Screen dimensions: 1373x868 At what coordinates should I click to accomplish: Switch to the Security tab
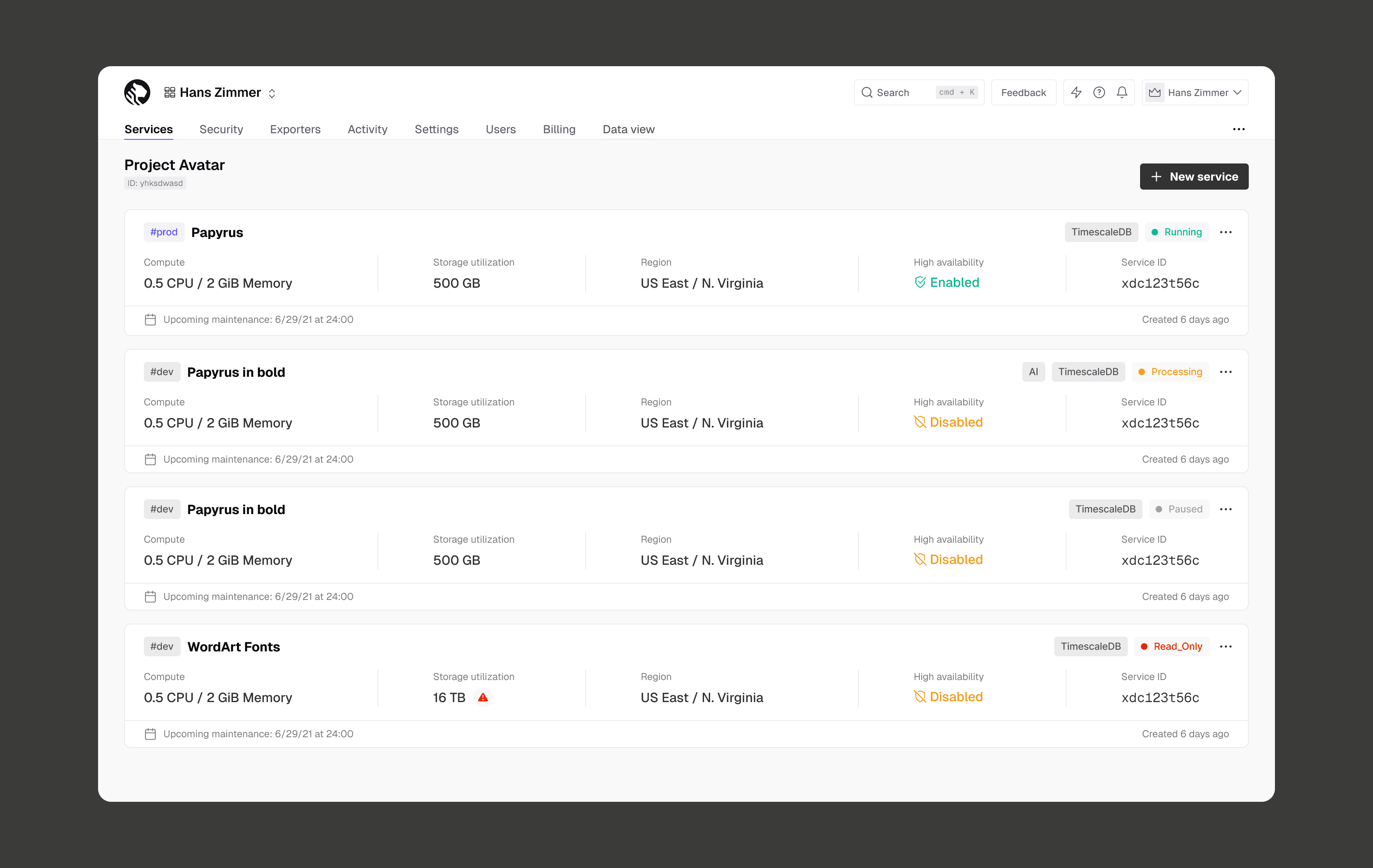(221, 130)
